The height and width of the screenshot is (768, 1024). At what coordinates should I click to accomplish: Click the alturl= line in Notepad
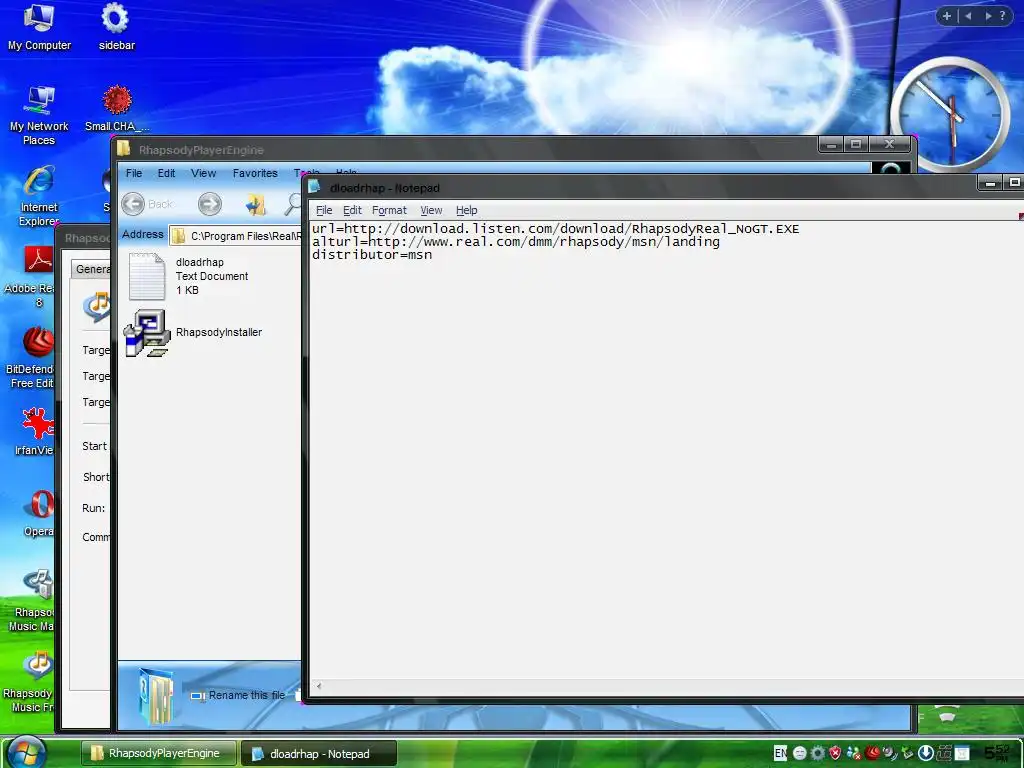(515, 242)
